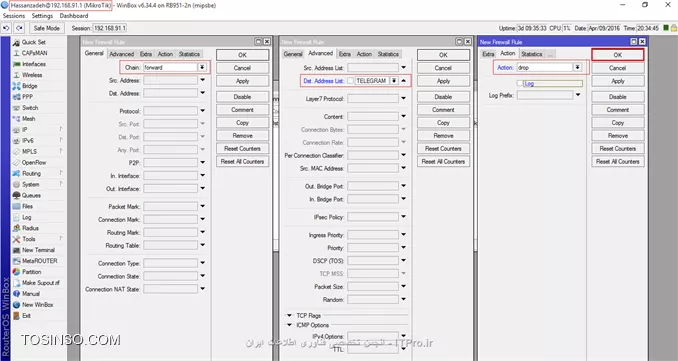Viewport: 678px width, 361px height.
Task: Click OK in right firewall rule window
Action: tap(617, 55)
